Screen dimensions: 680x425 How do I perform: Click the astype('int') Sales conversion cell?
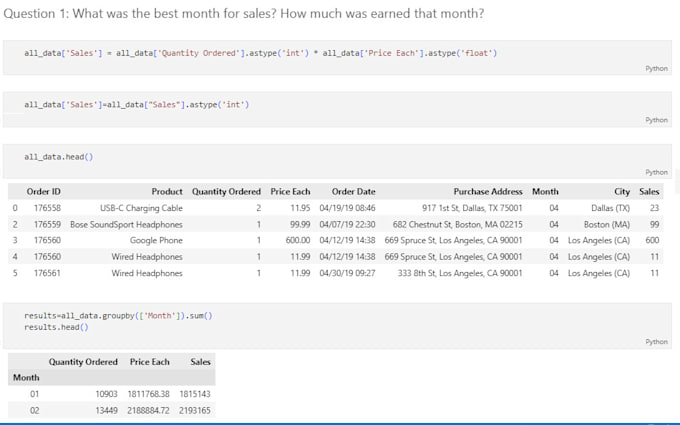coord(337,109)
